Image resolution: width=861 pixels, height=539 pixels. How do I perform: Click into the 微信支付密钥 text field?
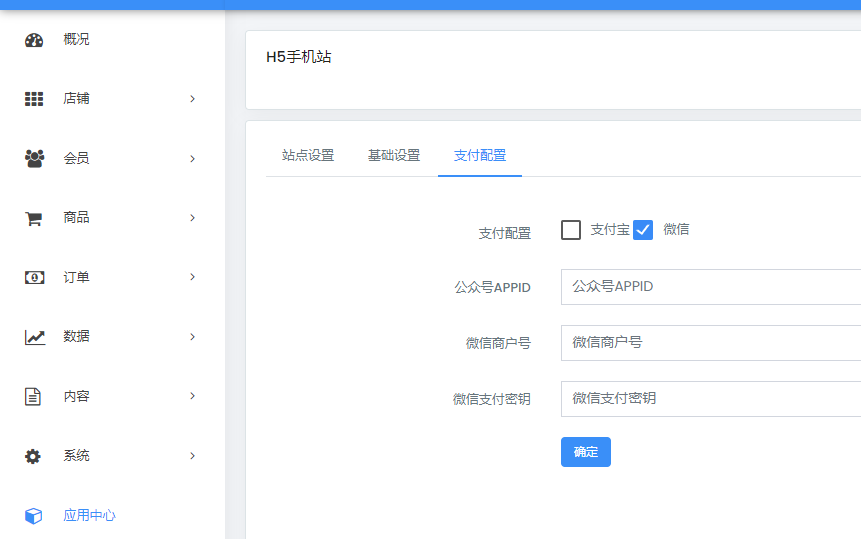pos(710,398)
